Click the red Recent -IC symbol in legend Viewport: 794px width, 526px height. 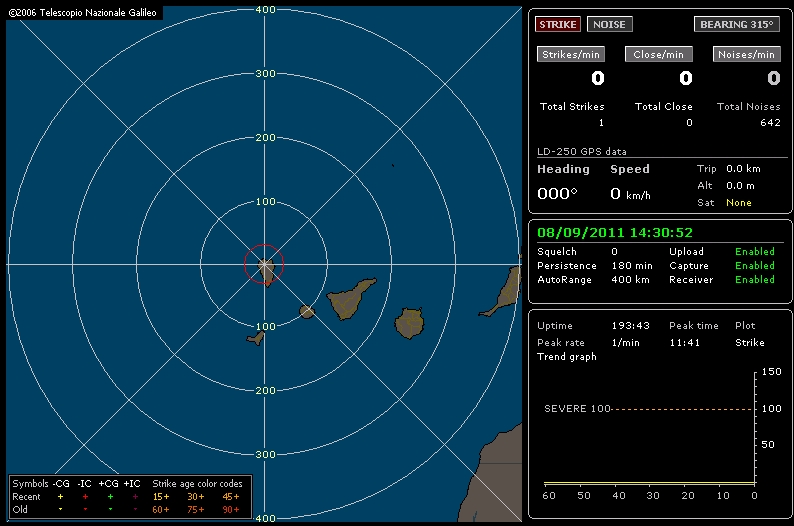pyautogui.click(x=85, y=496)
